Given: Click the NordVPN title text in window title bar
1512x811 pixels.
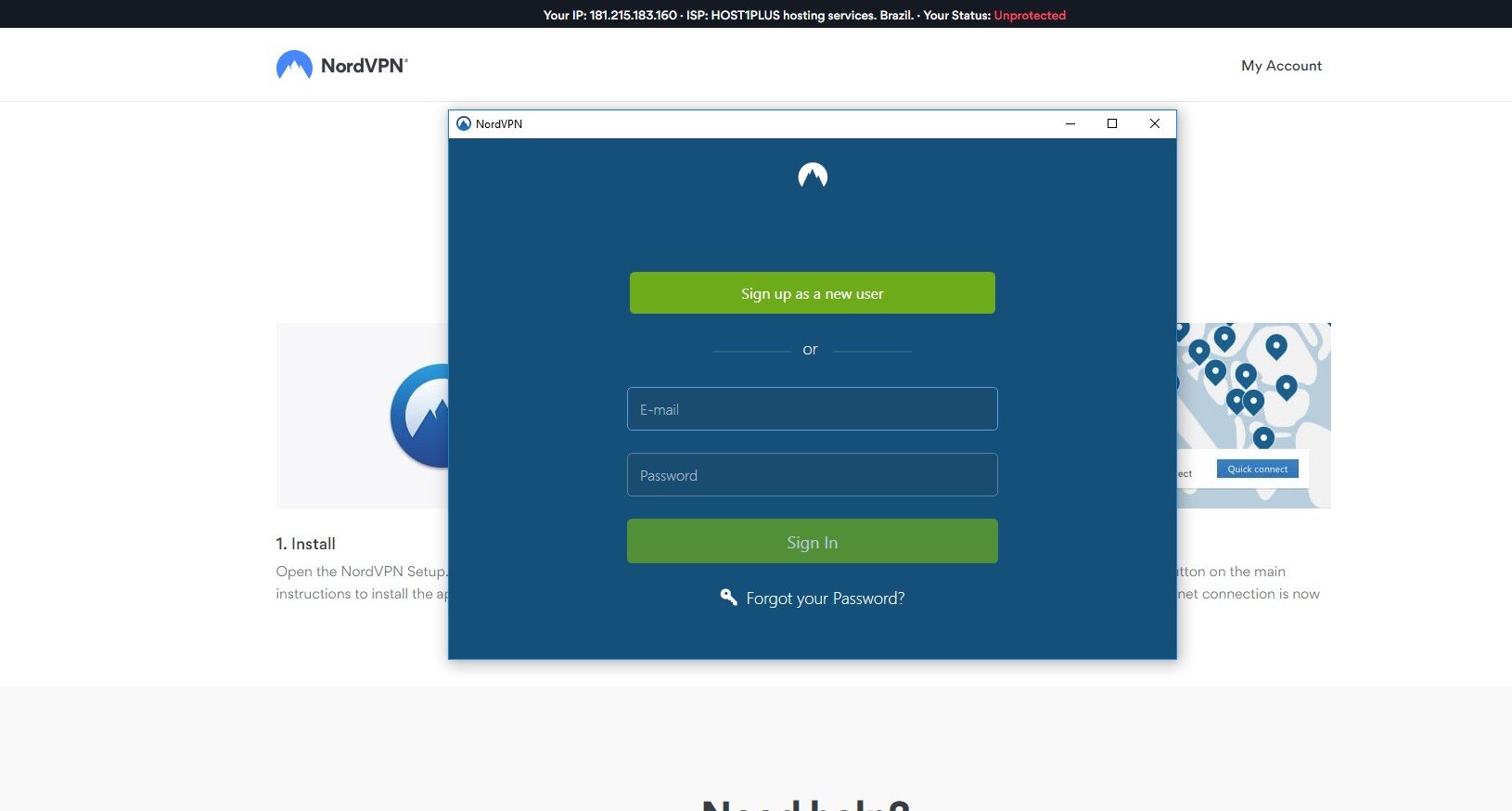Looking at the screenshot, I should coord(499,124).
